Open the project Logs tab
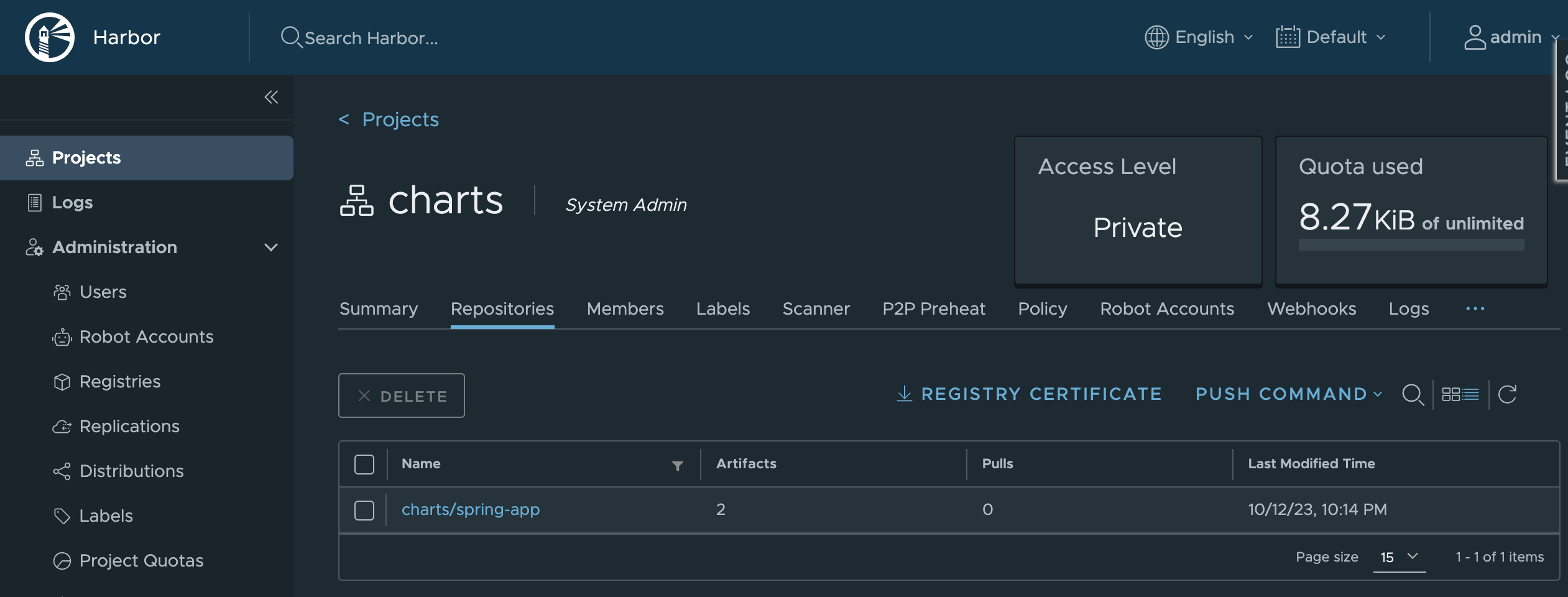The image size is (1568, 597). (x=1409, y=308)
